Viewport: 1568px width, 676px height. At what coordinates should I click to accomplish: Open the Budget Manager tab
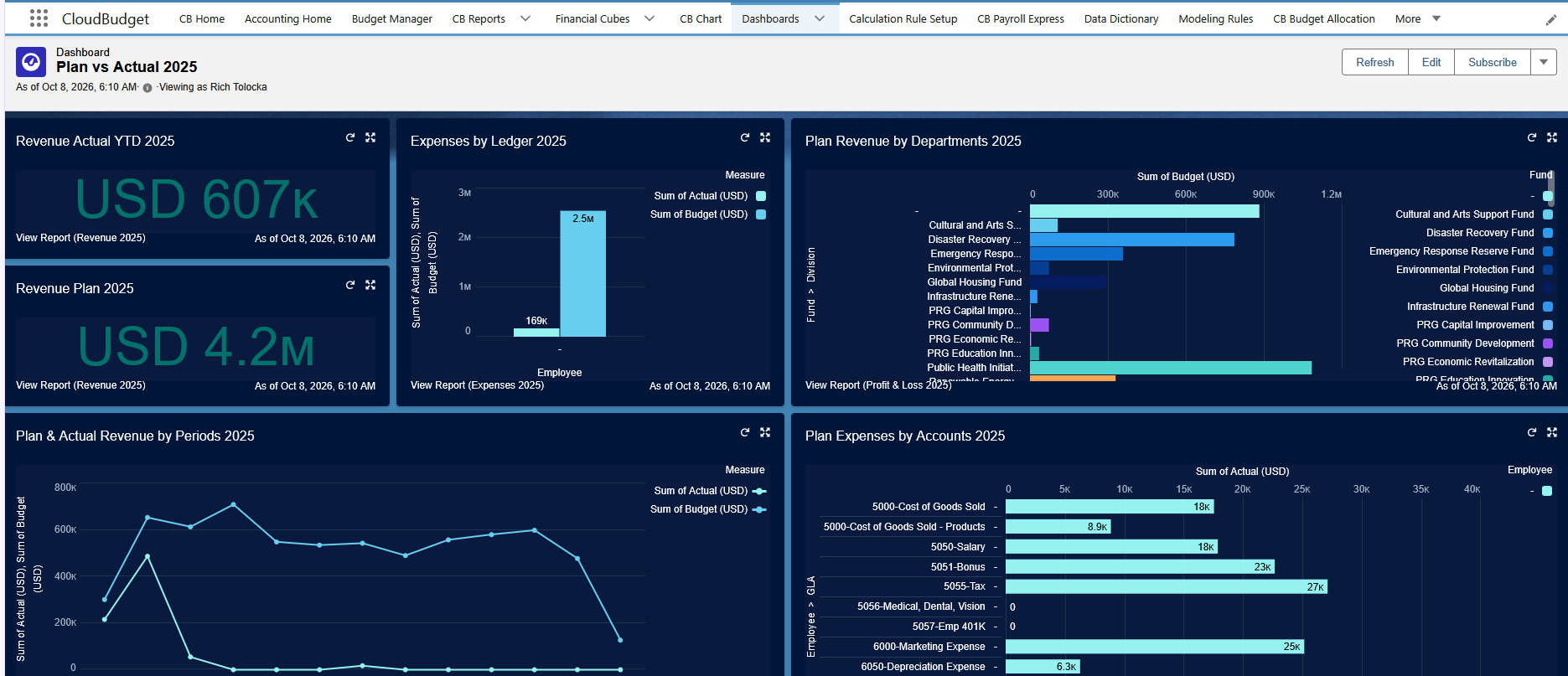(392, 18)
